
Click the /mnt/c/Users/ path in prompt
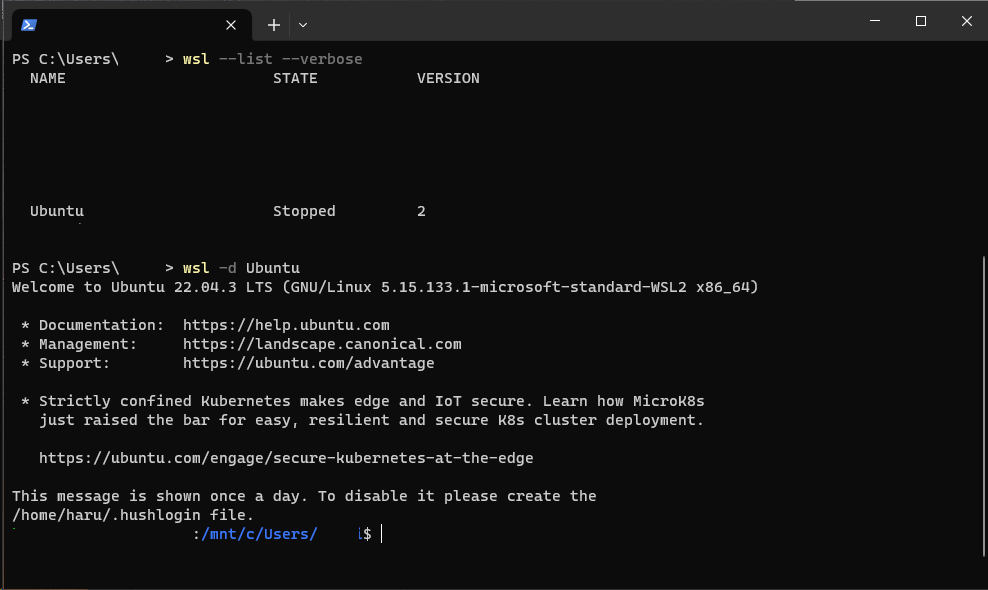[x=259, y=534]
